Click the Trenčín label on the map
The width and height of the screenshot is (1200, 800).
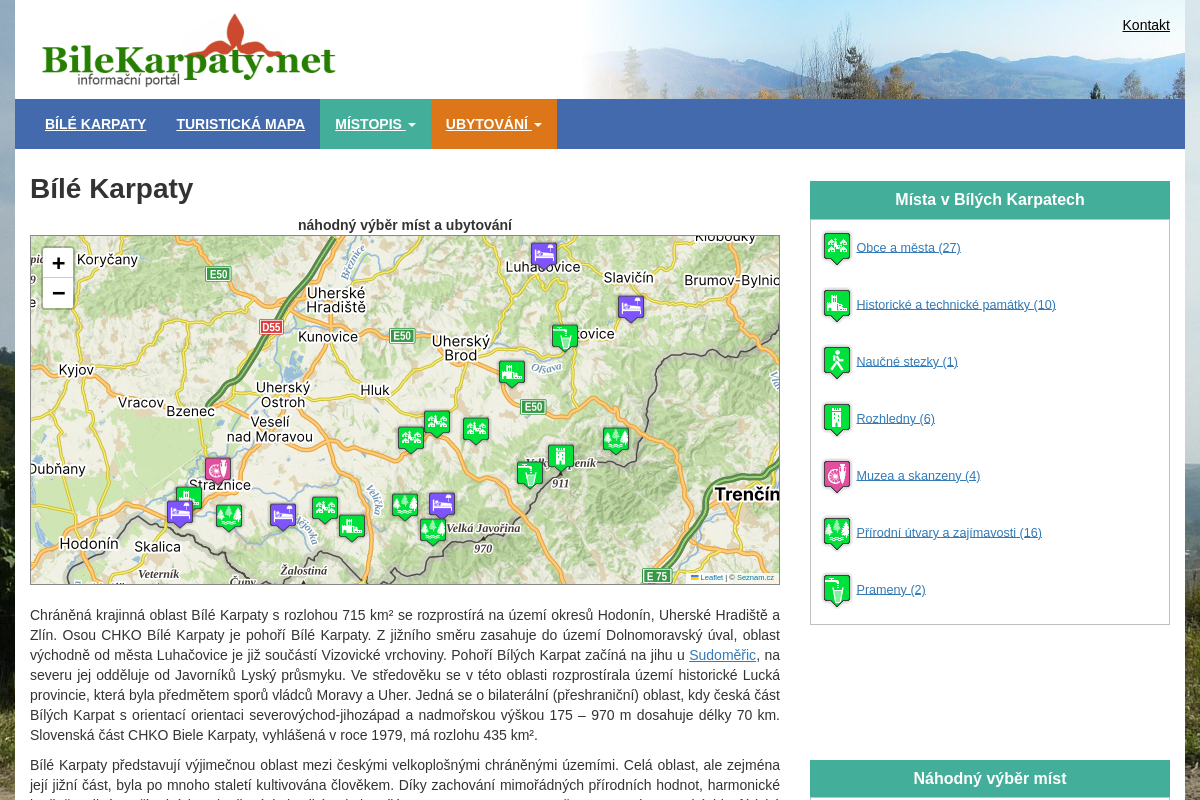[747, 494]
